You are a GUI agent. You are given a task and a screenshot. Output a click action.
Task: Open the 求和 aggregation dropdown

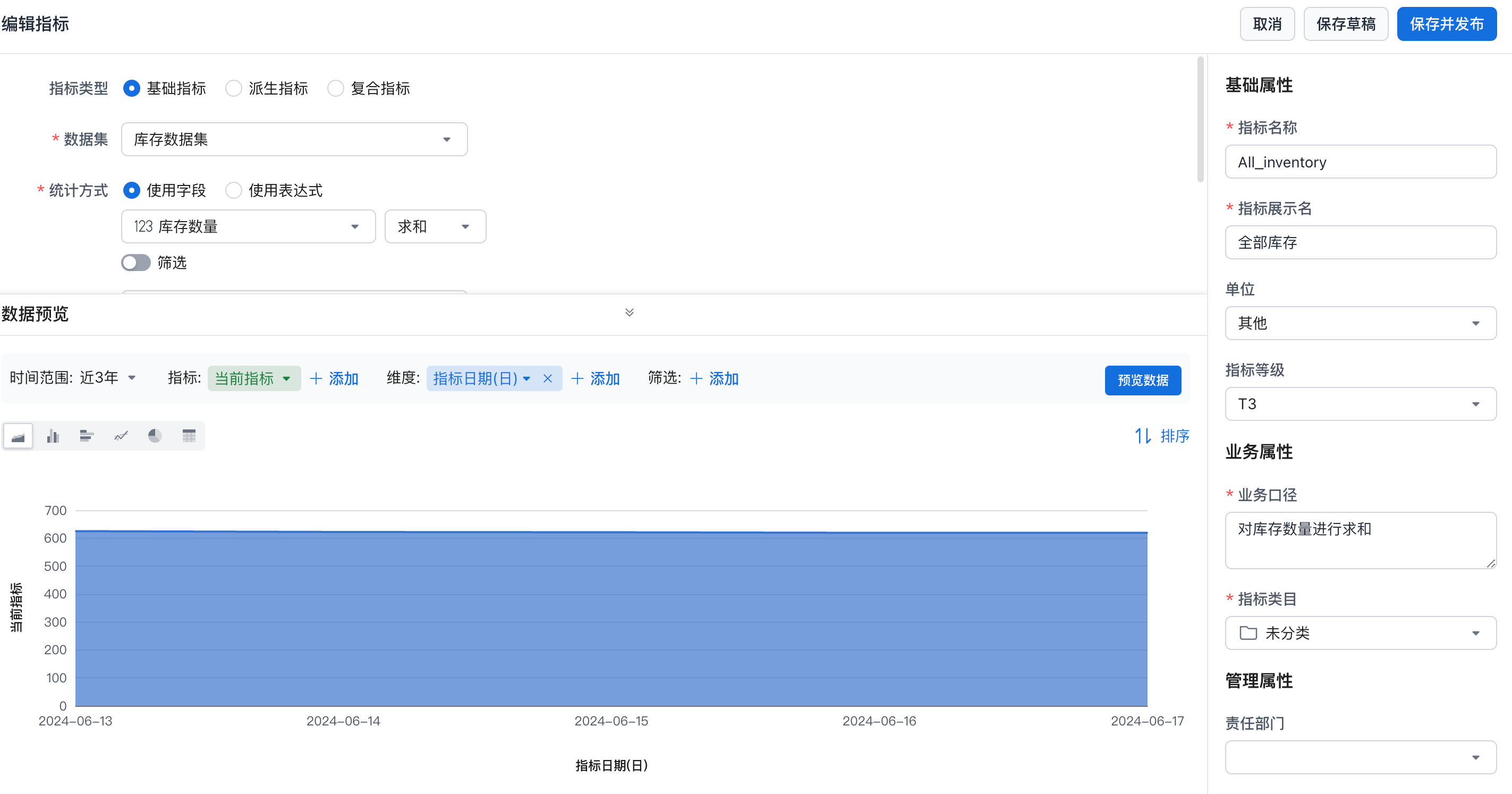[x=435, y=227]
